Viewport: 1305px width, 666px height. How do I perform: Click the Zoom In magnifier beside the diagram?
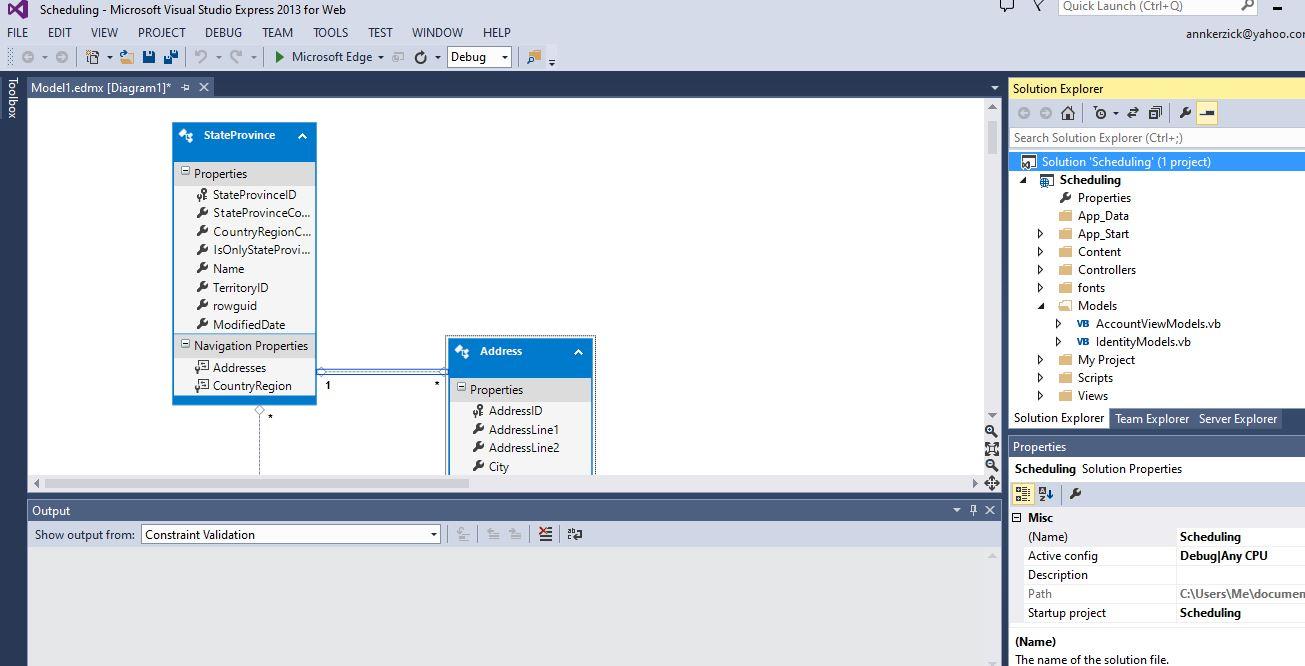[x=991, y=430]
